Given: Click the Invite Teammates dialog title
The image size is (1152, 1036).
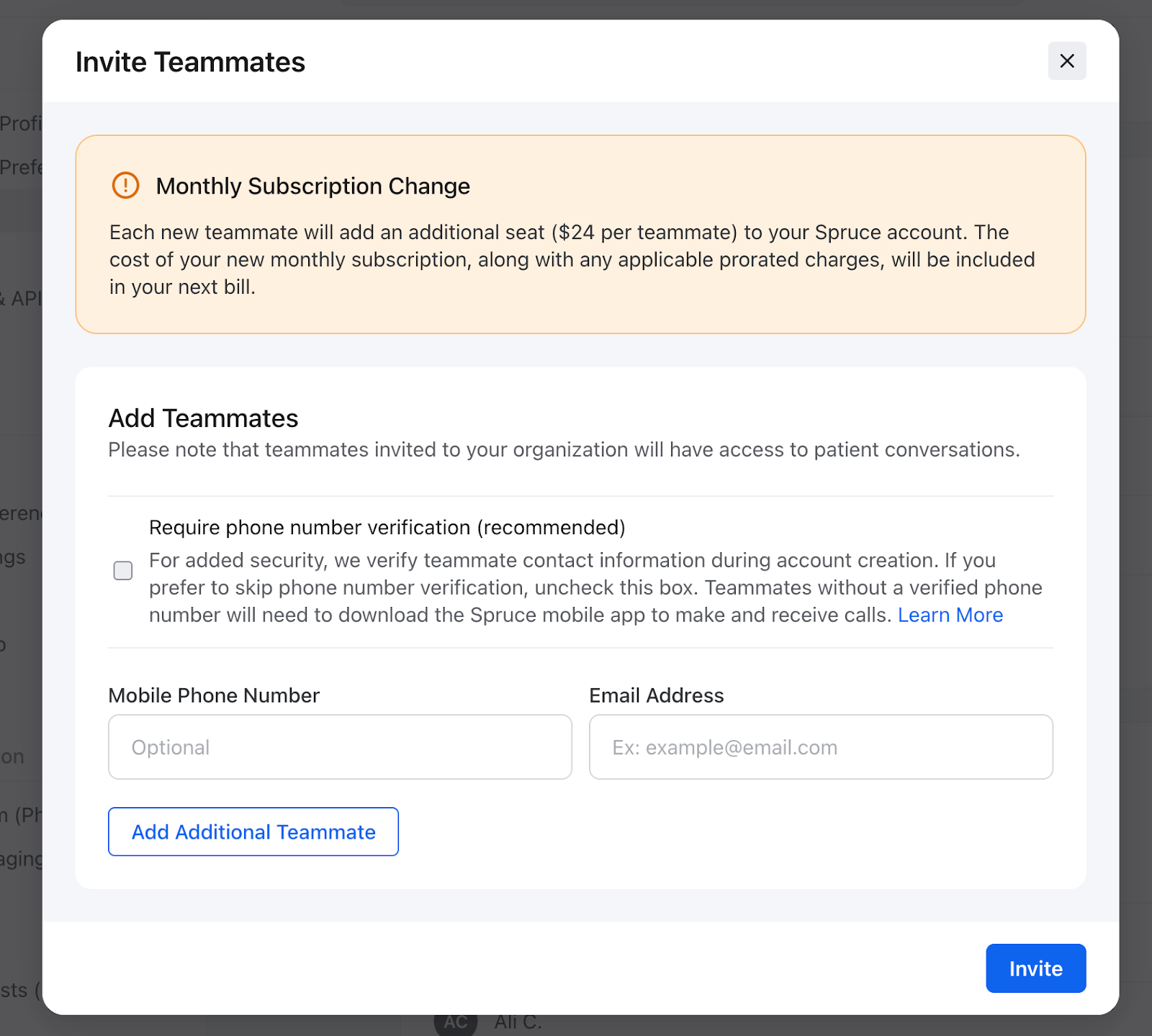Looking at the screenshot, I should (190, 63).
